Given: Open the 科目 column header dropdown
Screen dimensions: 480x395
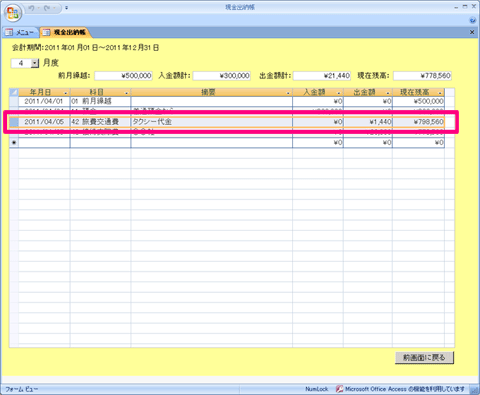Looking at the screenshot, I should [x=126, y=93].
